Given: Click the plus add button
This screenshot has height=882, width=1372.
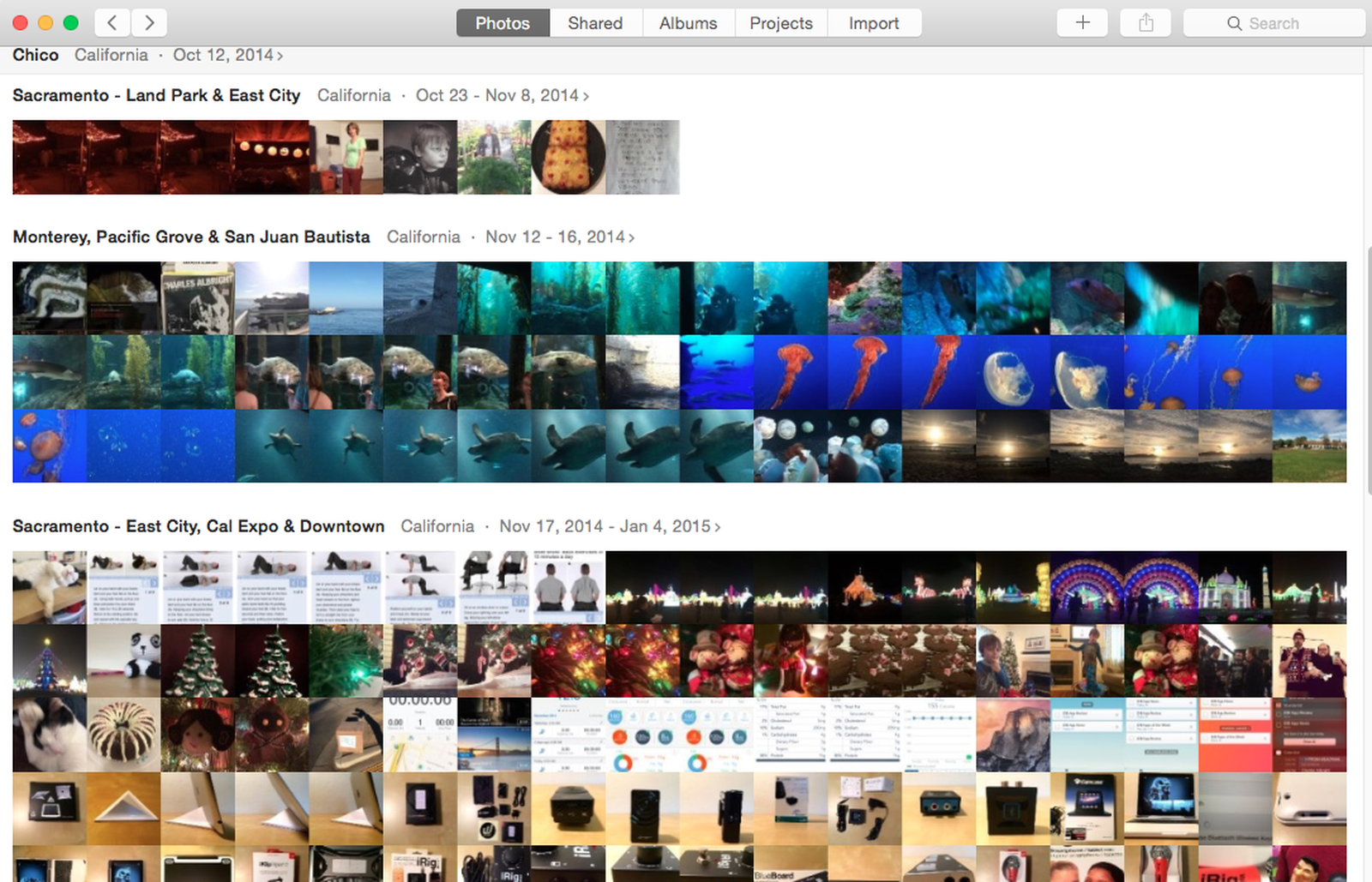Looking at the screenshot, I should pyautogui.click(x=1082, y=23).
